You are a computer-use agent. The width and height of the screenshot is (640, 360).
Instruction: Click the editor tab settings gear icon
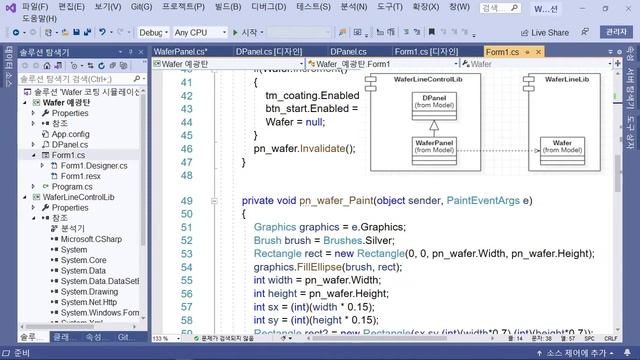tap(619, 52)
